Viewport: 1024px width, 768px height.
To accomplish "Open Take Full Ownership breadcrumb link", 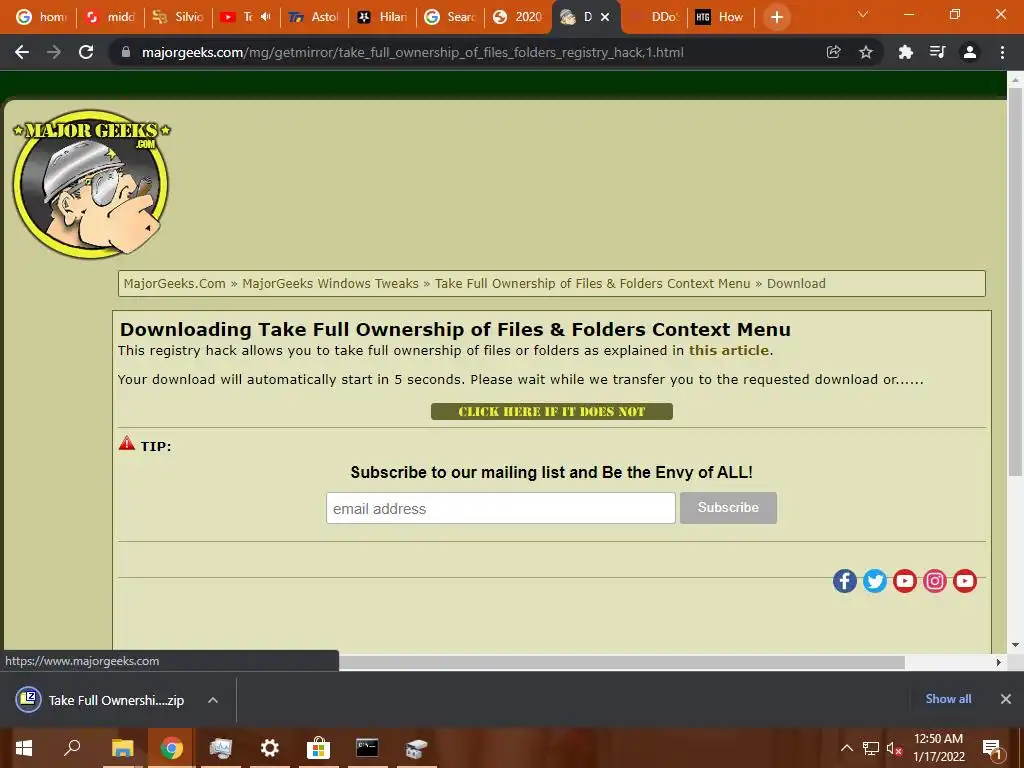I will coord(592,283).
